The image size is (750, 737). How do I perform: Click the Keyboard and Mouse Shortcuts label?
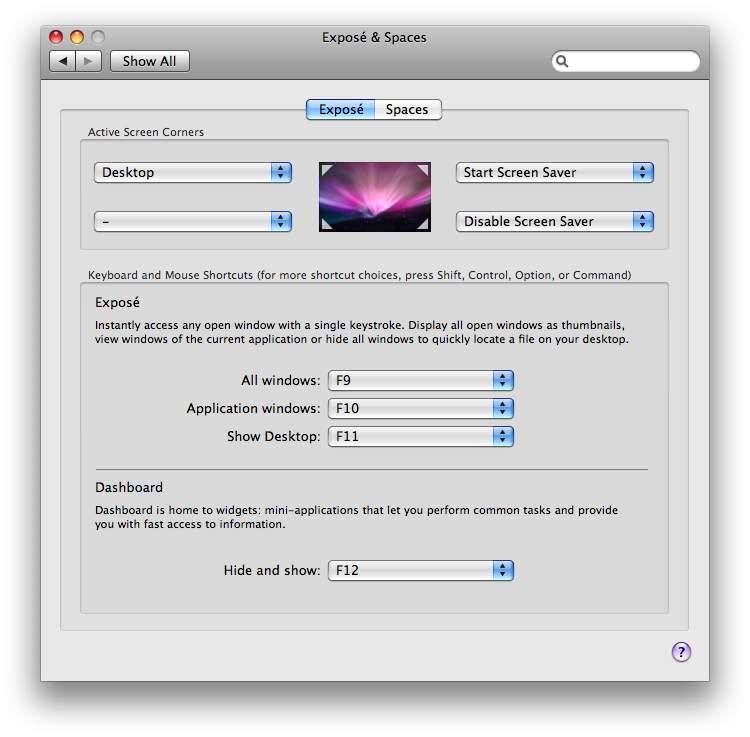tap(360, 275)
